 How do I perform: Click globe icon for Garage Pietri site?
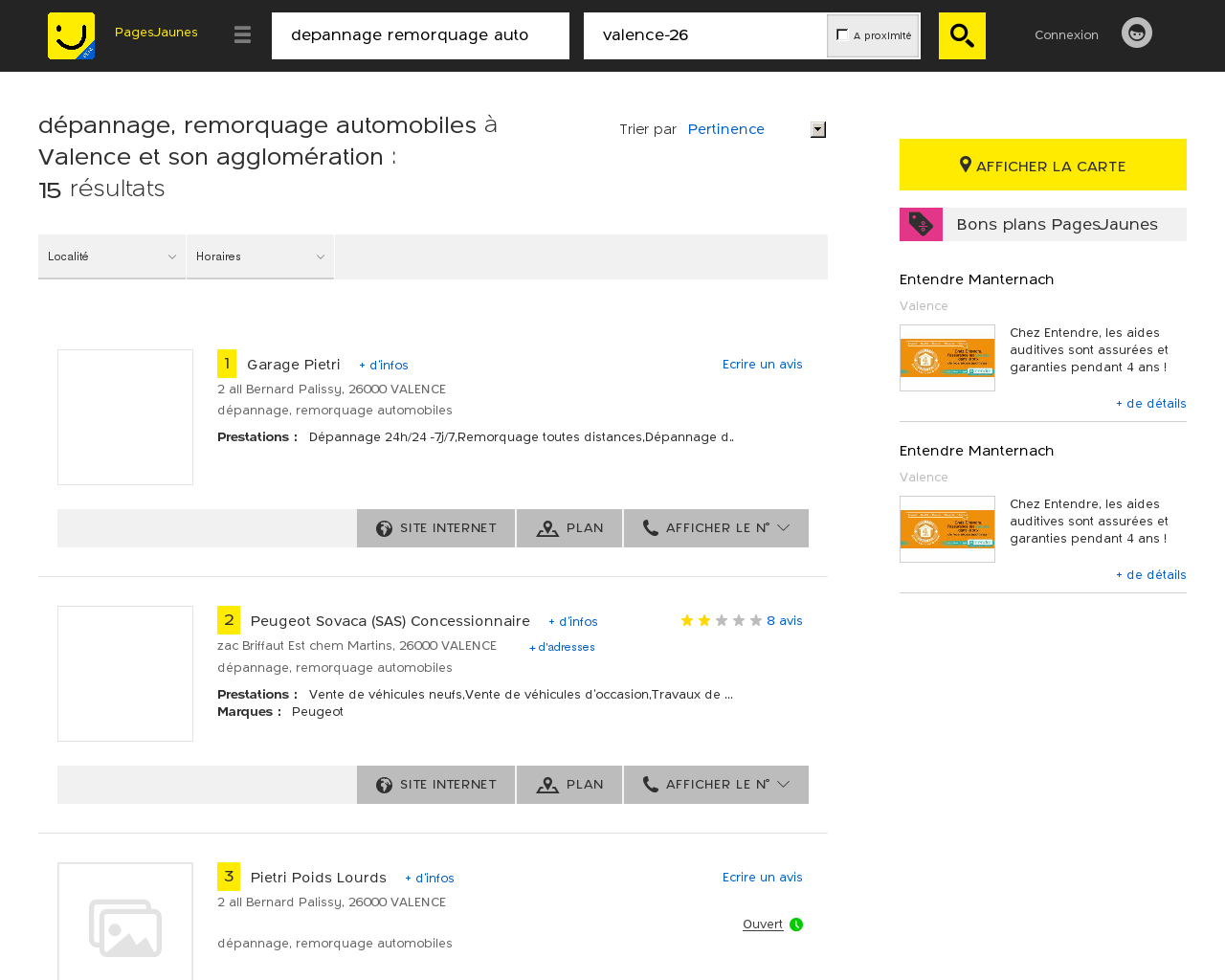[384, 528]
